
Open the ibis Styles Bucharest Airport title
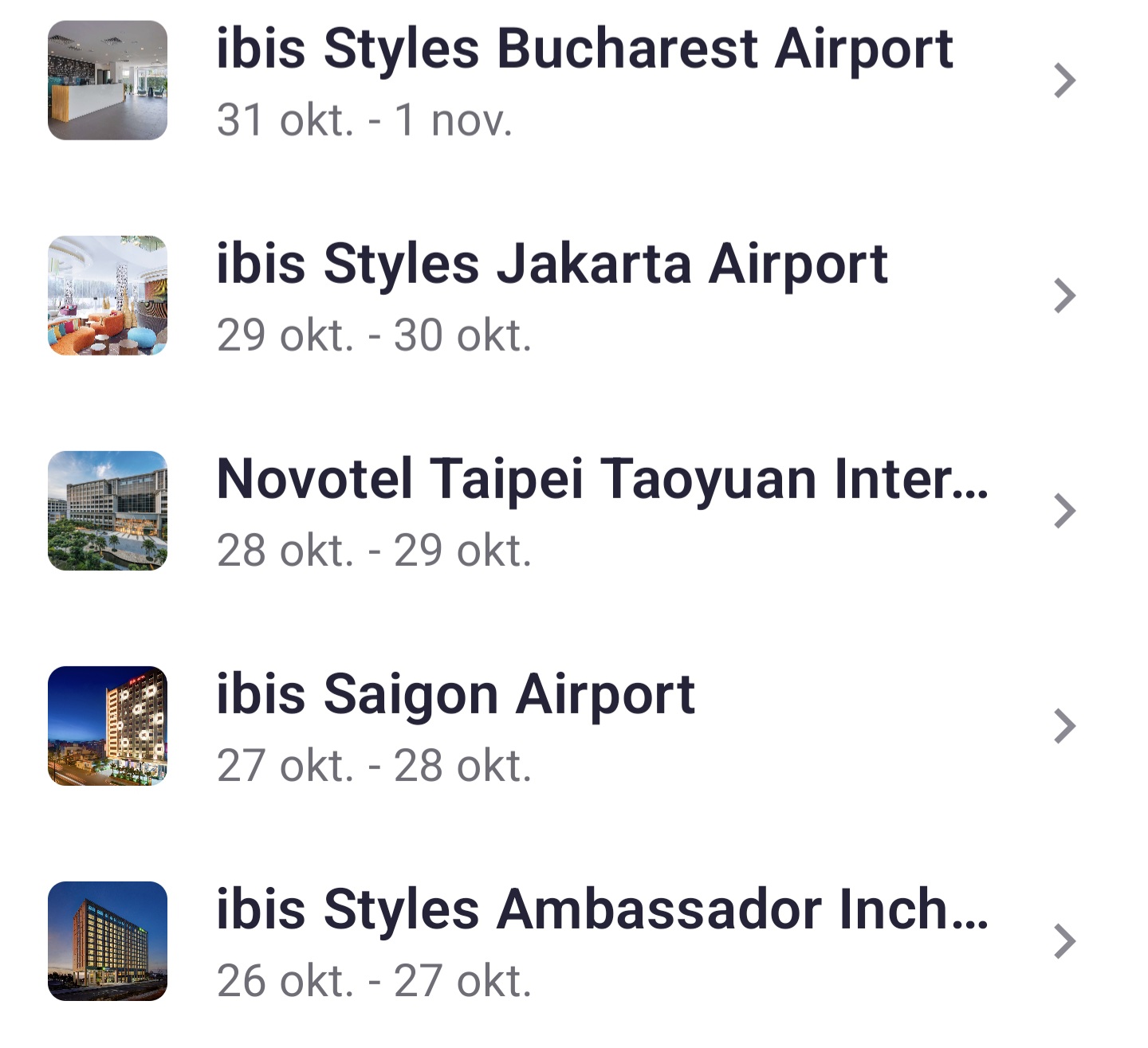coord(584,49)
